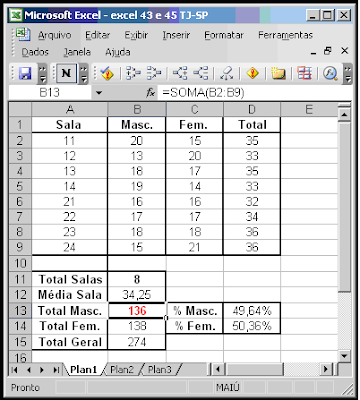This screenshot has width=360, height=400.
Task: Click Trace Error warning diamond icon
Action: (253, 73)
